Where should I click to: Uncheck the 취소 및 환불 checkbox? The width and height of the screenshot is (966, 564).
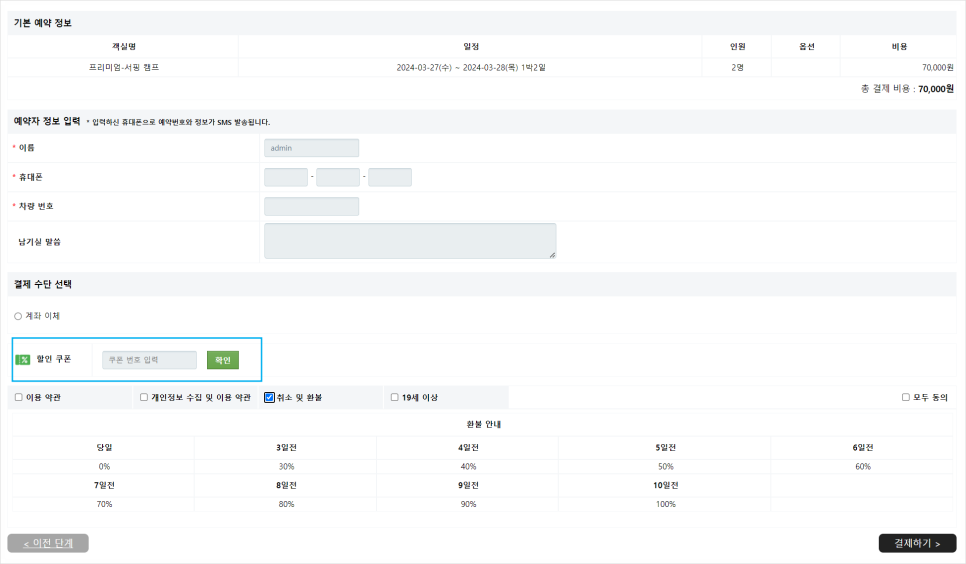pyautogui.click(x=269, y=398)
